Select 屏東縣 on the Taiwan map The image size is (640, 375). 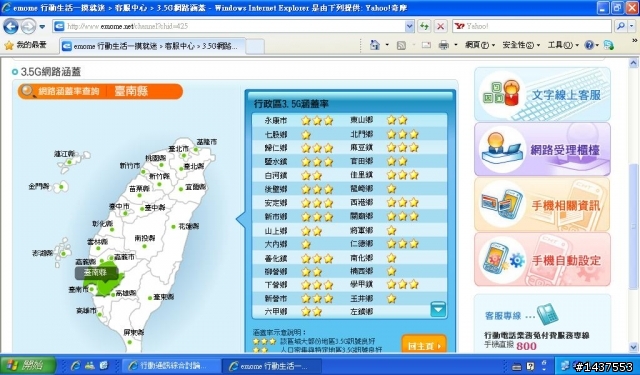pos(133,332)
